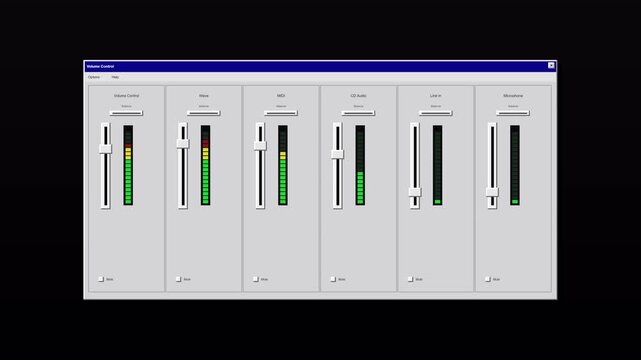Click the 'CD Audio' channel heading
Image resolution: width=641 pixels, height=360 pixels.
tap(358, 96)
